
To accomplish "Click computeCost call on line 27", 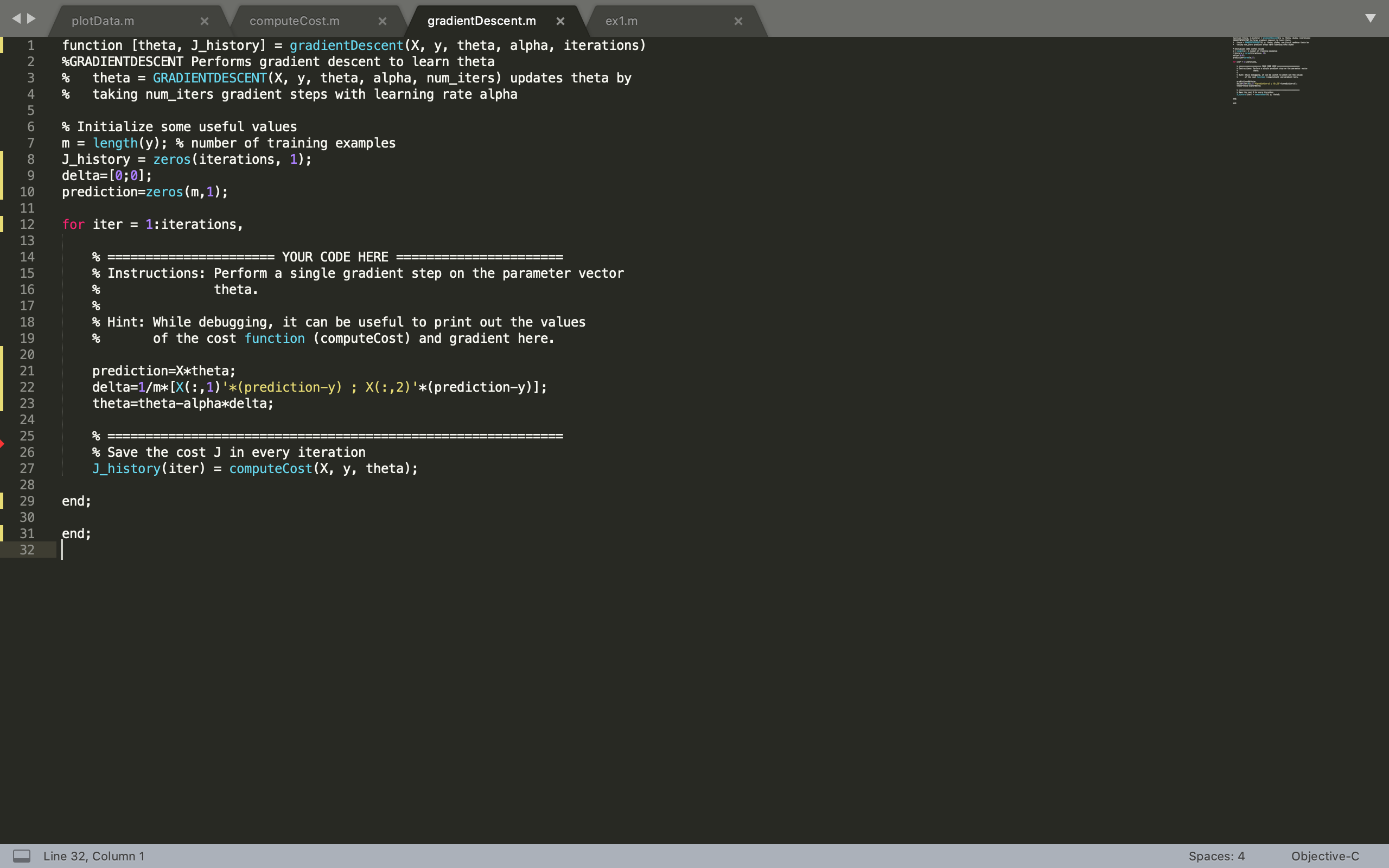I will click(x=270, y=468).
